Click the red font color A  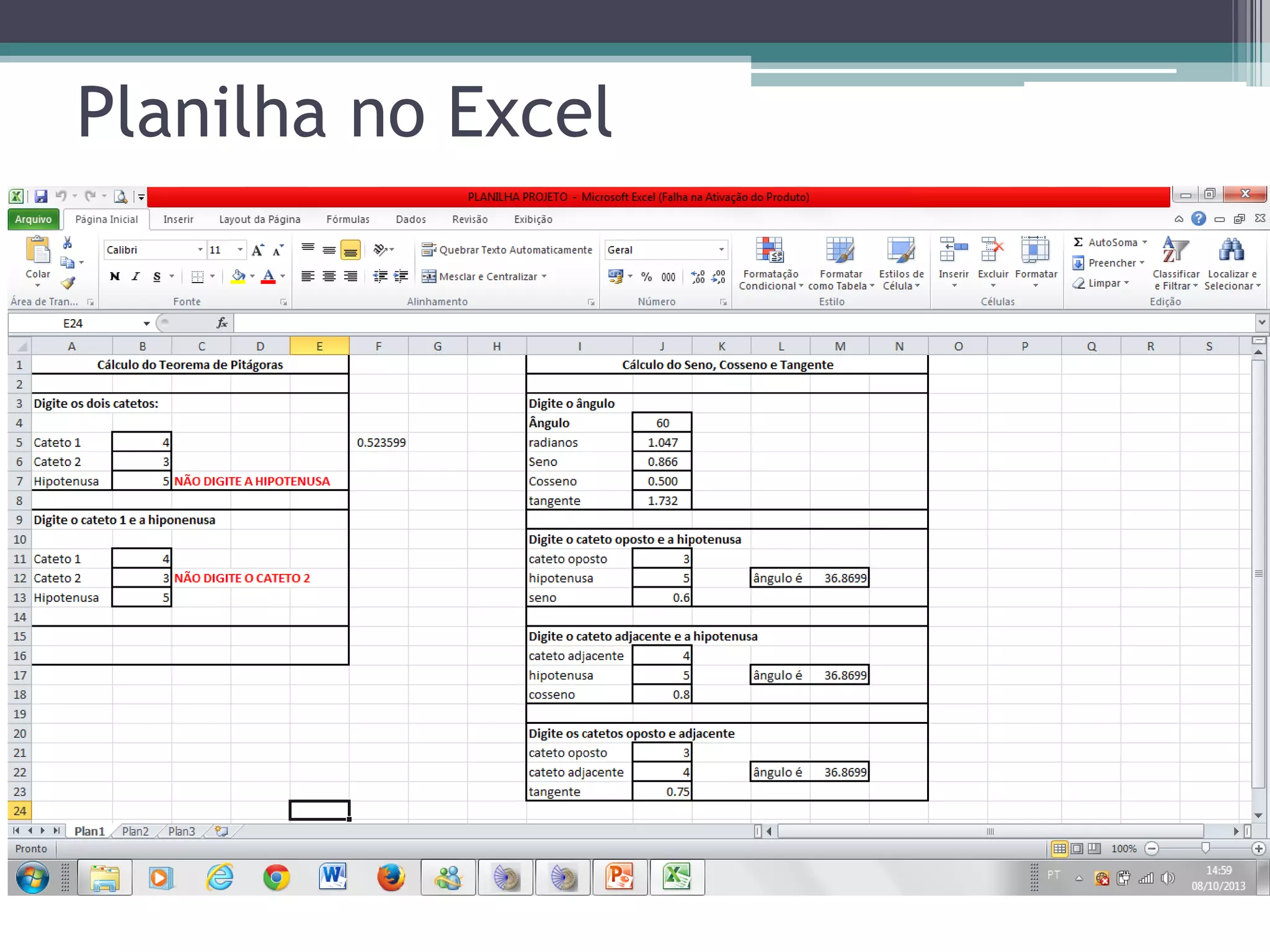point(269,276)
